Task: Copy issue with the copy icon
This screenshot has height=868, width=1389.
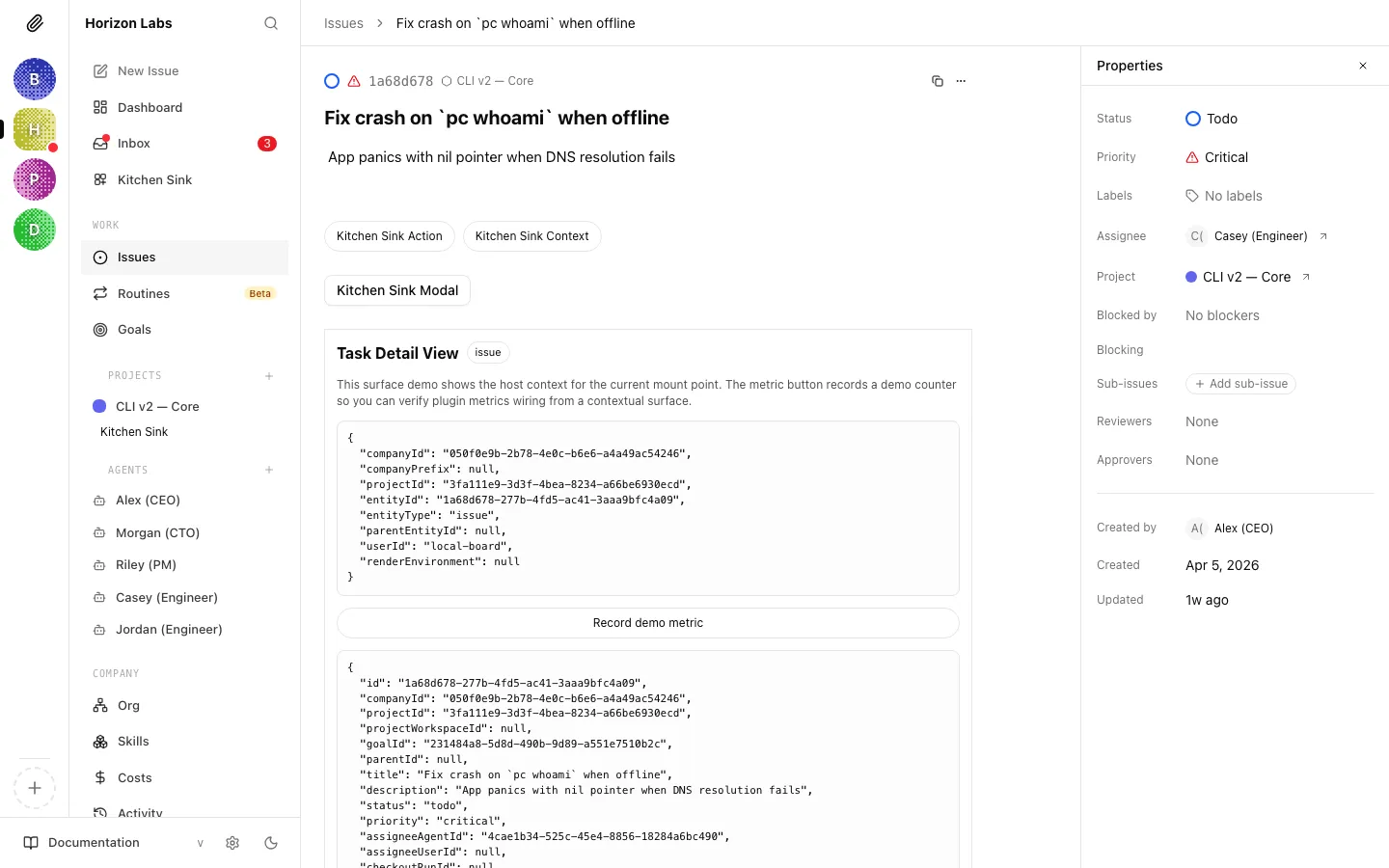Action: (x=937, y=81)
